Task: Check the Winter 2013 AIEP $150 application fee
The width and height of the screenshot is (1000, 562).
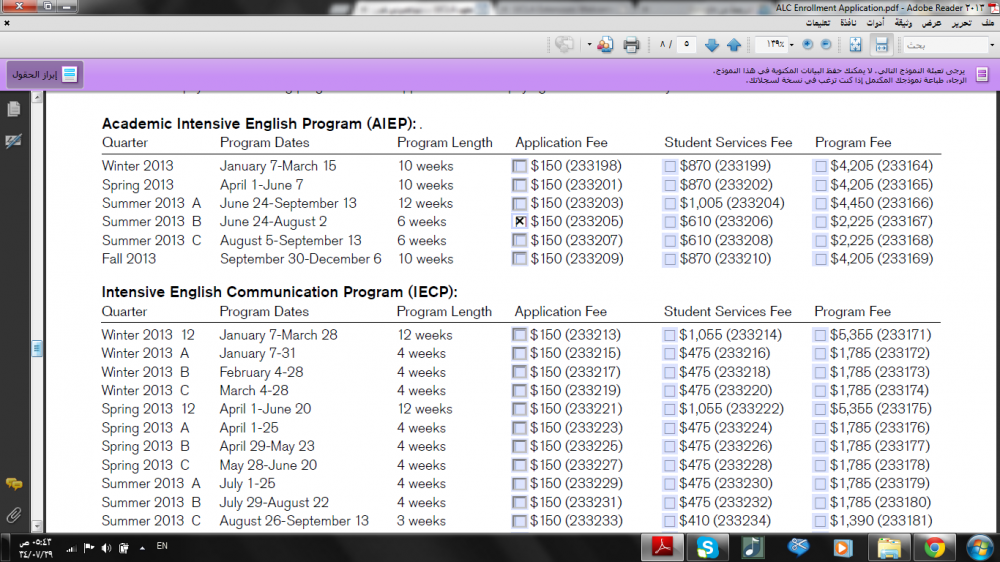Action: (520, 167)
